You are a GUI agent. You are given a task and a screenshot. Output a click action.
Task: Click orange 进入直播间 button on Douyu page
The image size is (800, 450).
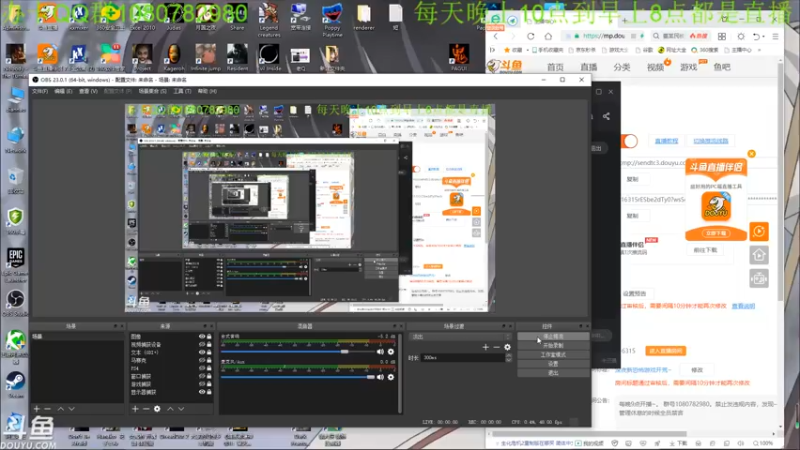pyautogui.click(x=665, y=351)
